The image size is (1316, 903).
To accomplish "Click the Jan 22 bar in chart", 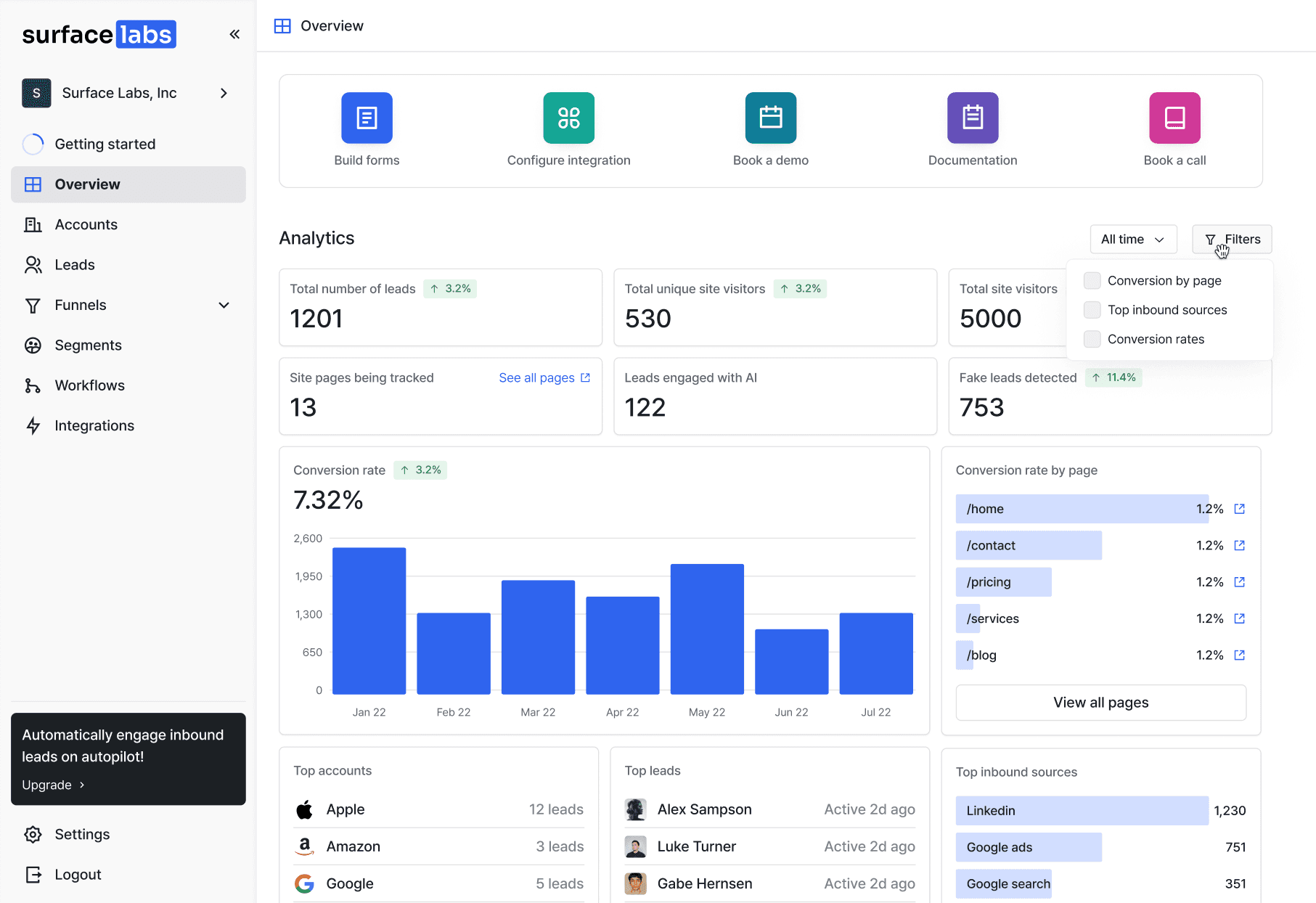I will pyautogui.click(x=369, y=621).
